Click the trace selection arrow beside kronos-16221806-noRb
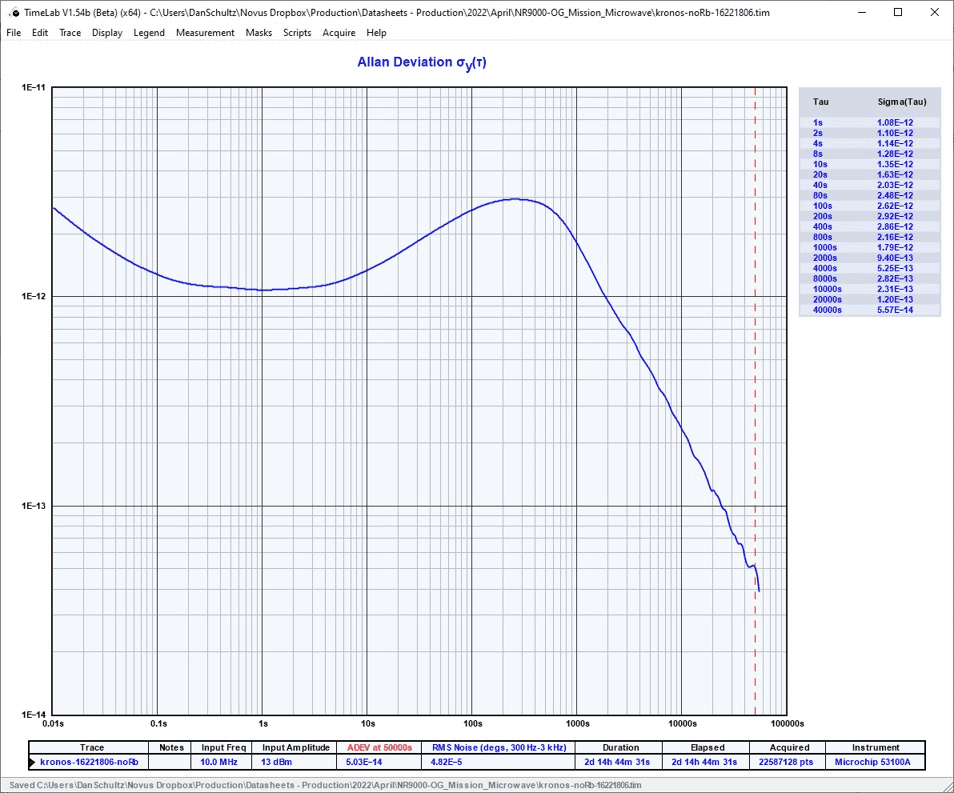The width and height of the screenshot is (954, 793). coord(33,762)
